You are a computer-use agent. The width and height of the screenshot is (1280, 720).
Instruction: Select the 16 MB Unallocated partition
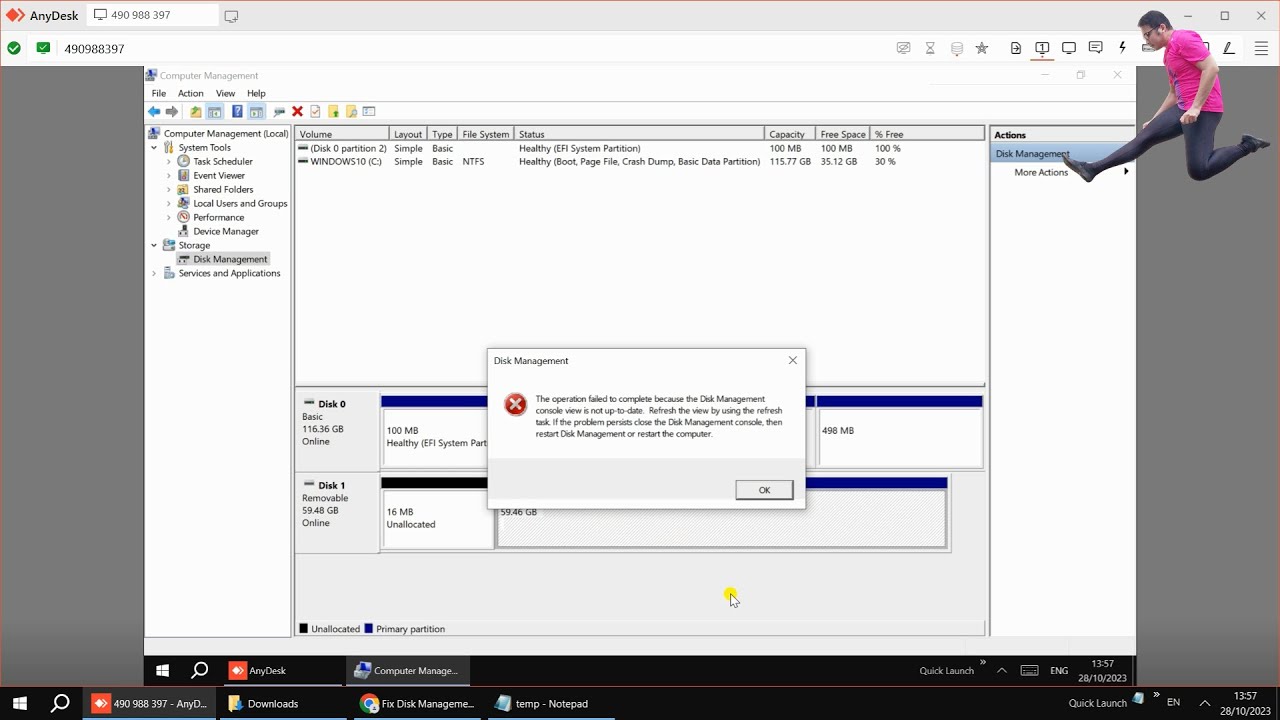click(438, 513)
